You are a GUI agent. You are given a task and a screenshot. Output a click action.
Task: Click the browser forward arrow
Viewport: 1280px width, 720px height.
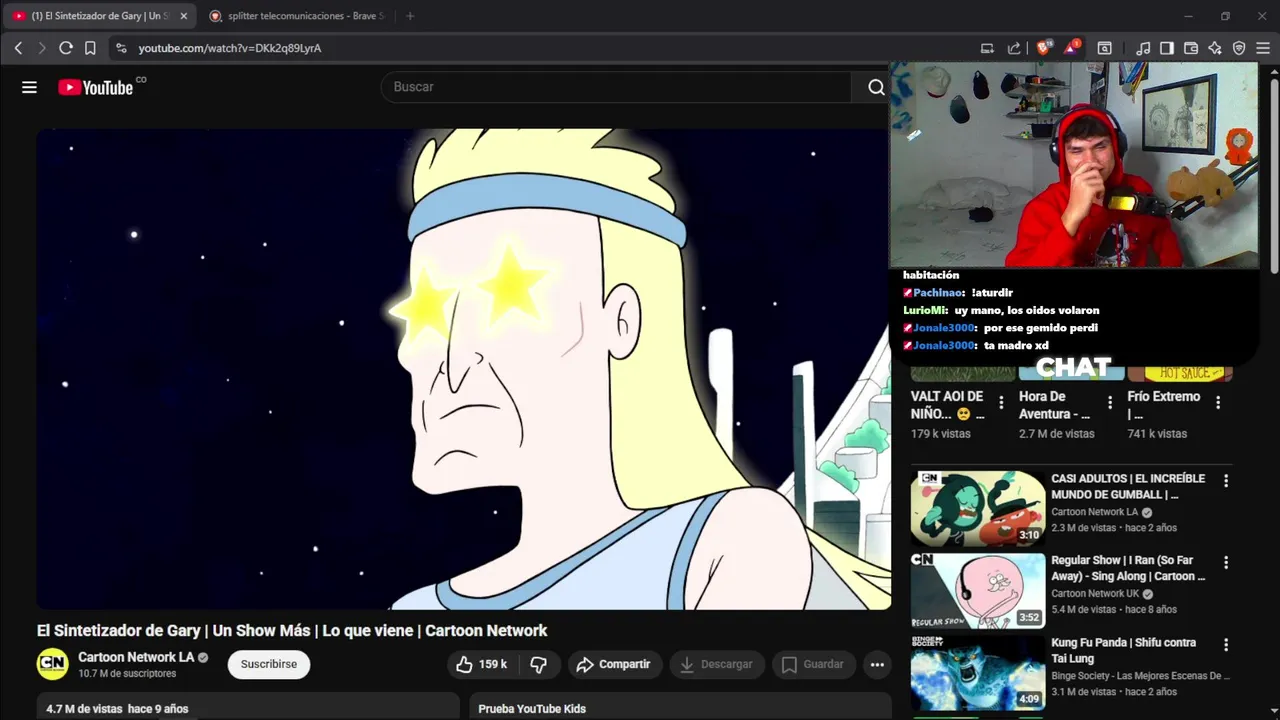[42, 48]
